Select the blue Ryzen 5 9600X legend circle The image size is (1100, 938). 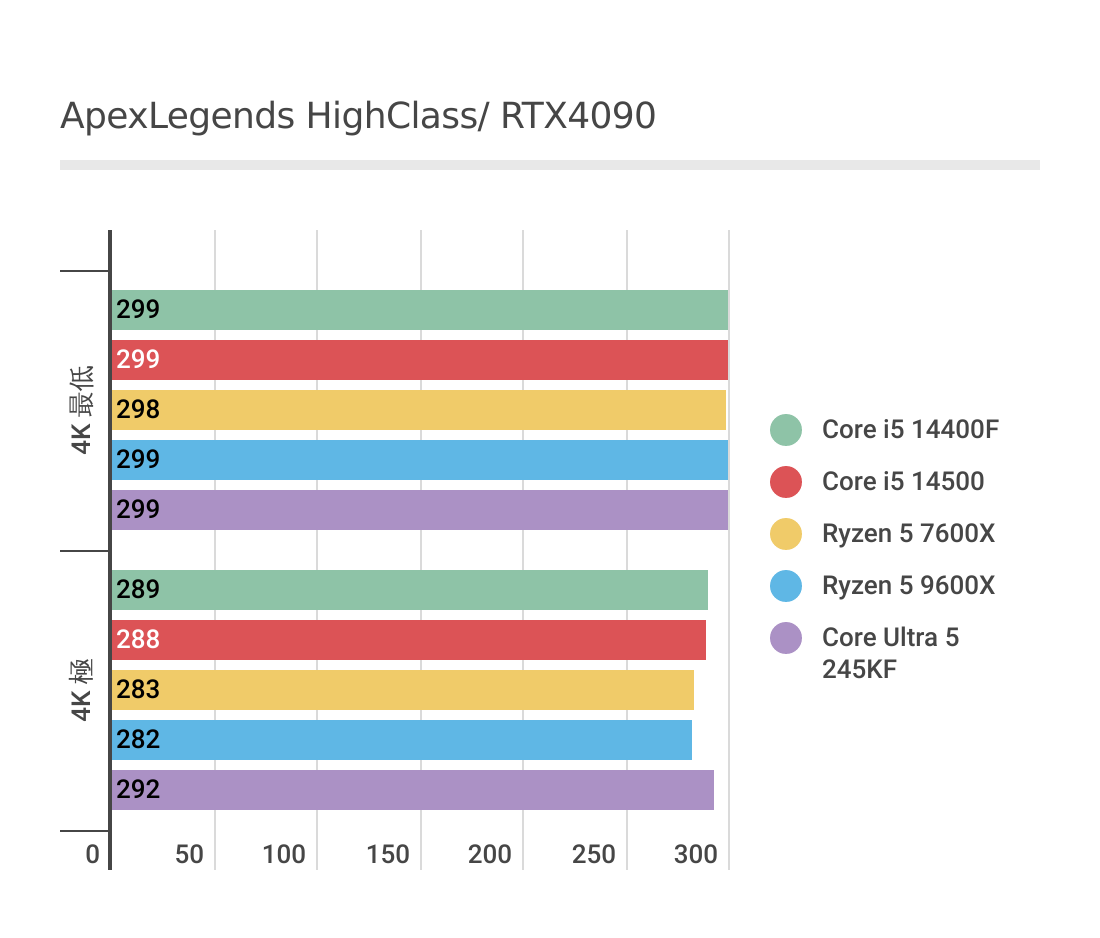pyautogui.click(x=786, y=586)
